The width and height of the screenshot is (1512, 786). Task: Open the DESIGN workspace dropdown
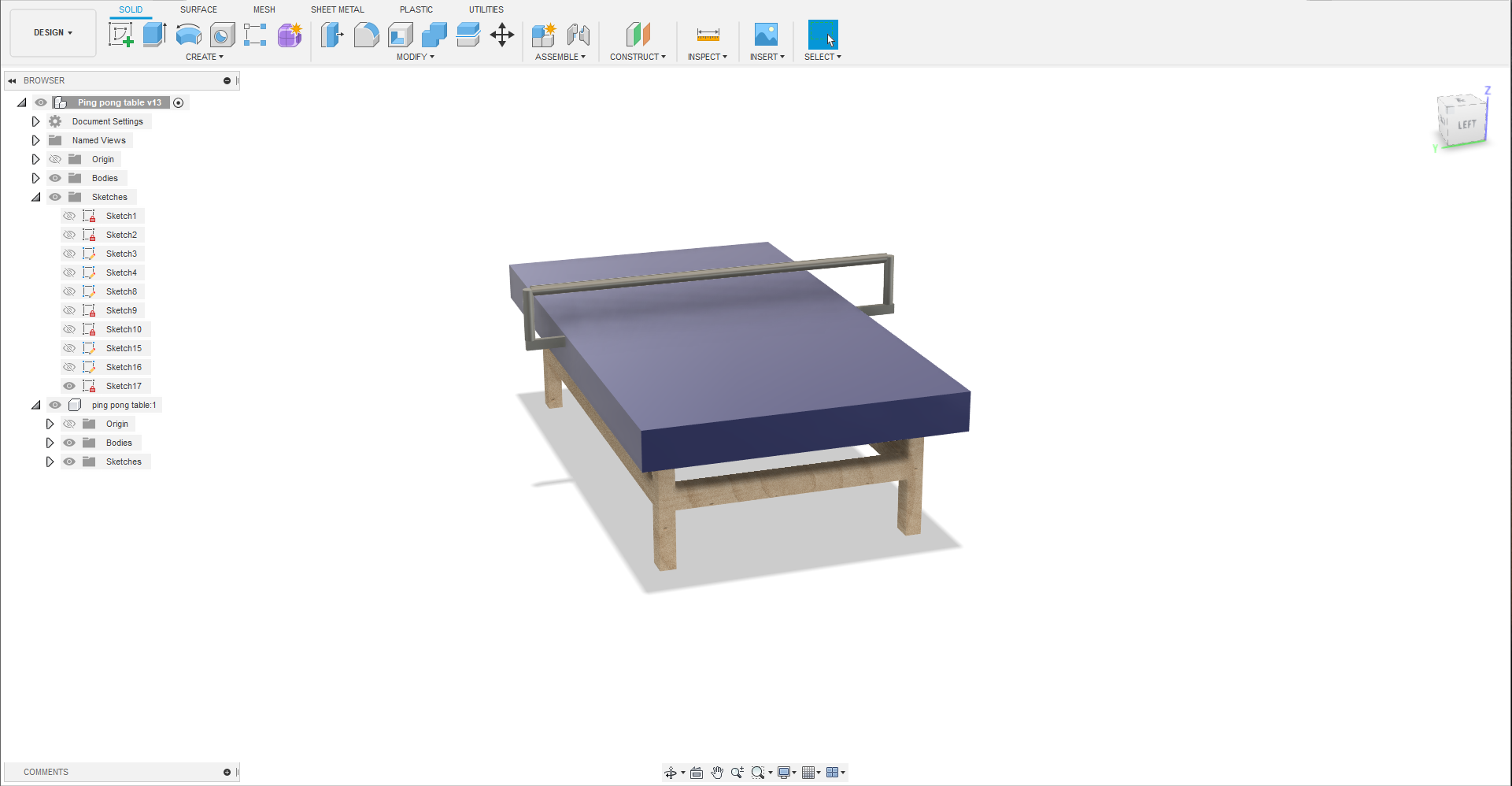tap(52, 32)
